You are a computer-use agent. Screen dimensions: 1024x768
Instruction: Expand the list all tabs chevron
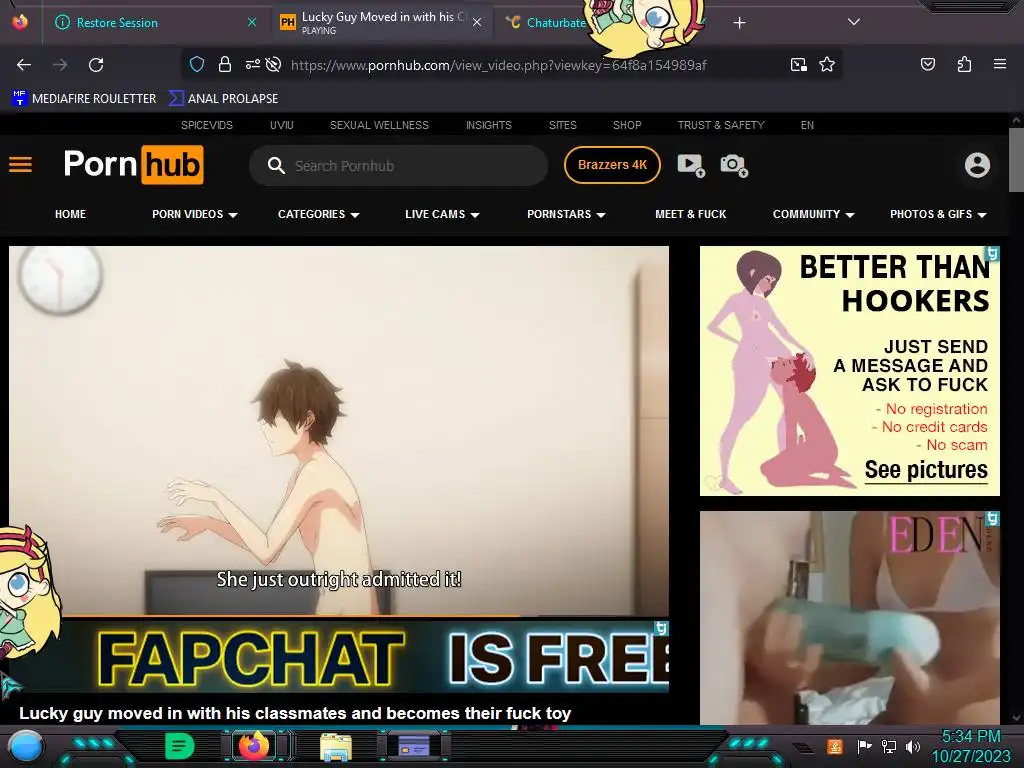[x=854, y=22]
